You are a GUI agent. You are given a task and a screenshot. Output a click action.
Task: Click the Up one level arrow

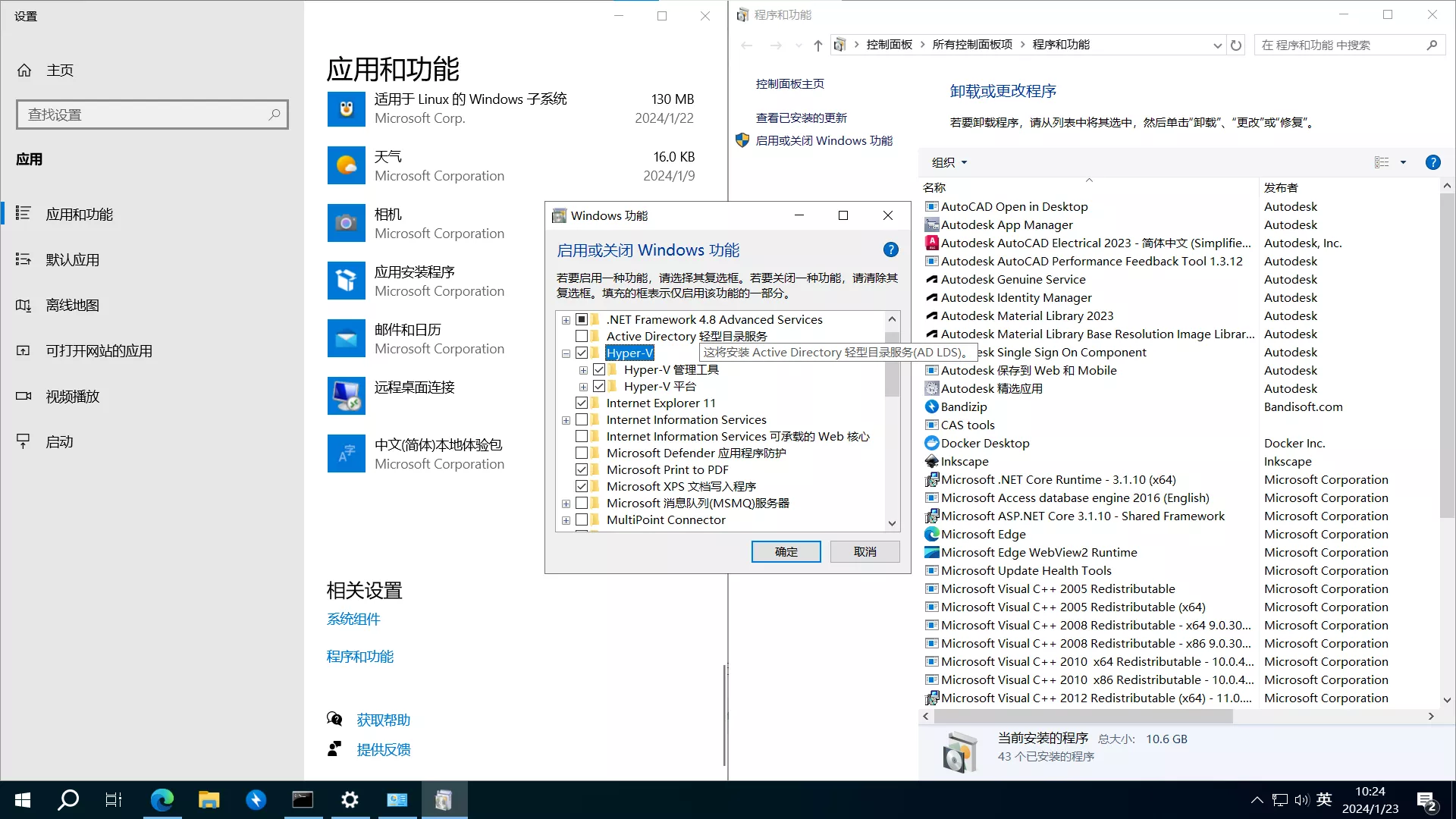(x=817, y=45)
